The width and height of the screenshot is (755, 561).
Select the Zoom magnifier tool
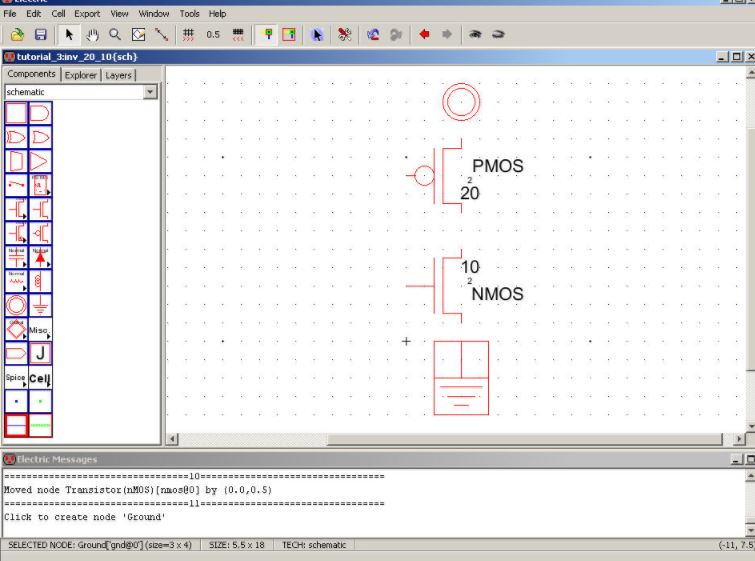click(115, 34)
